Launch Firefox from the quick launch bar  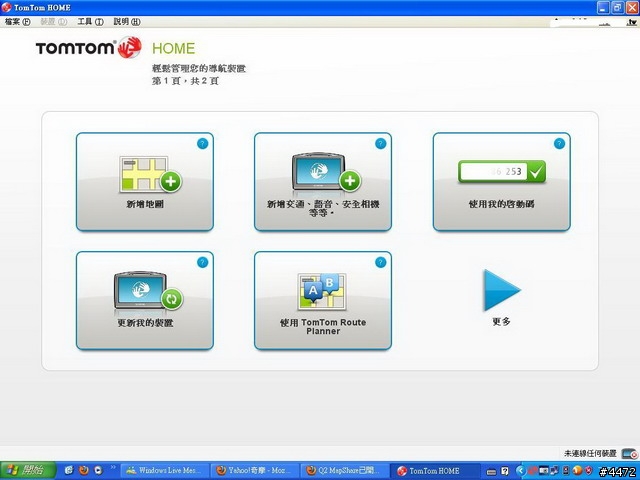[84, 470]
